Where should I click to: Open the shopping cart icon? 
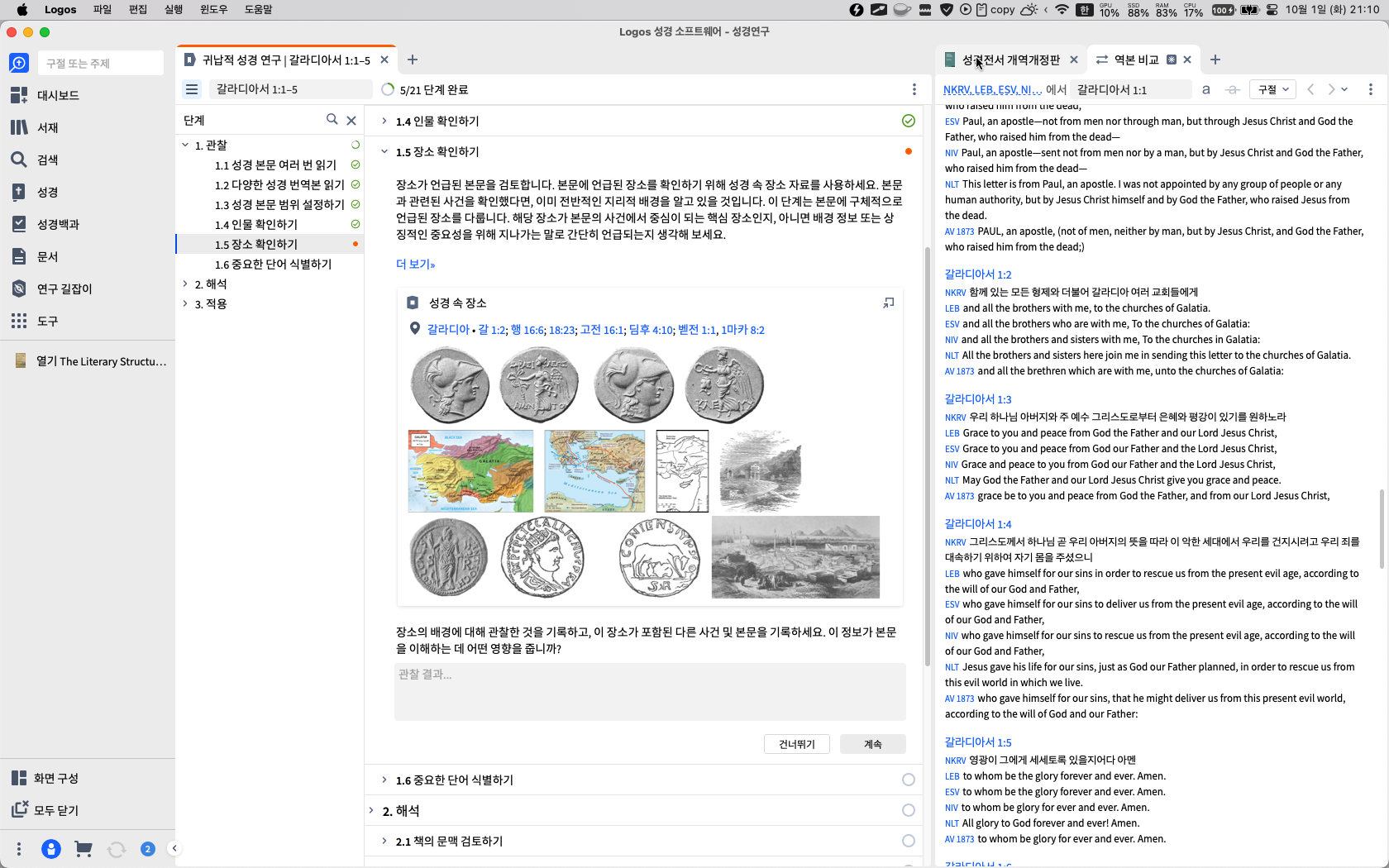point(84,849)
